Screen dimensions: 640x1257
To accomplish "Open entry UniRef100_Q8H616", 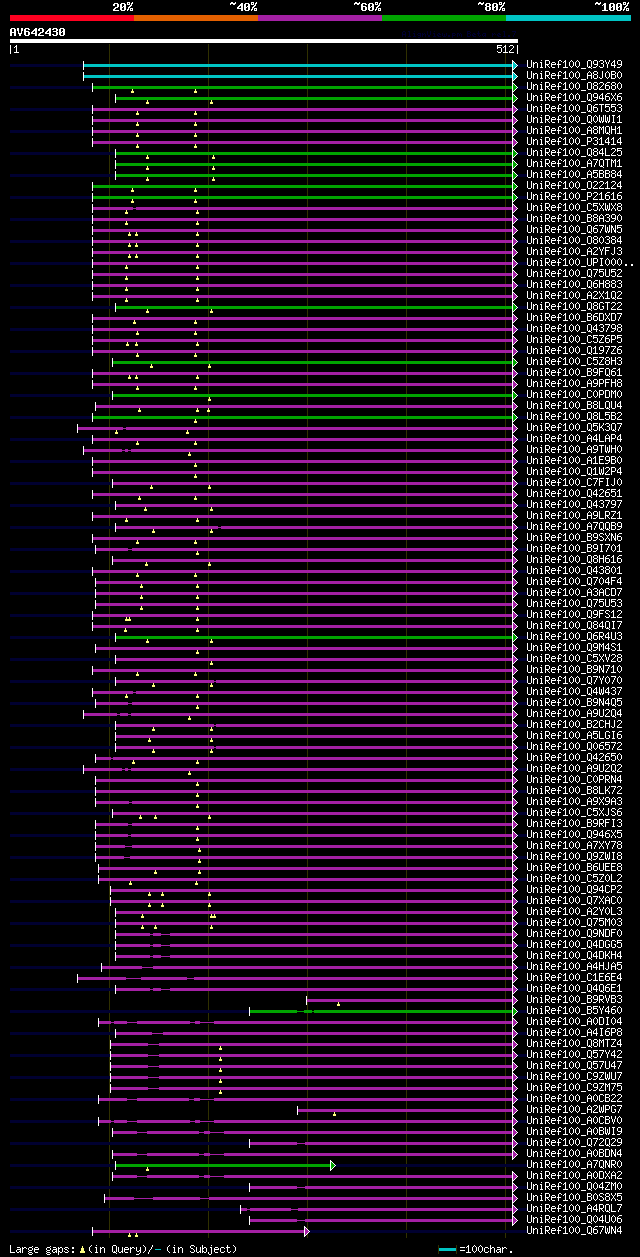I will pos(574,560).
